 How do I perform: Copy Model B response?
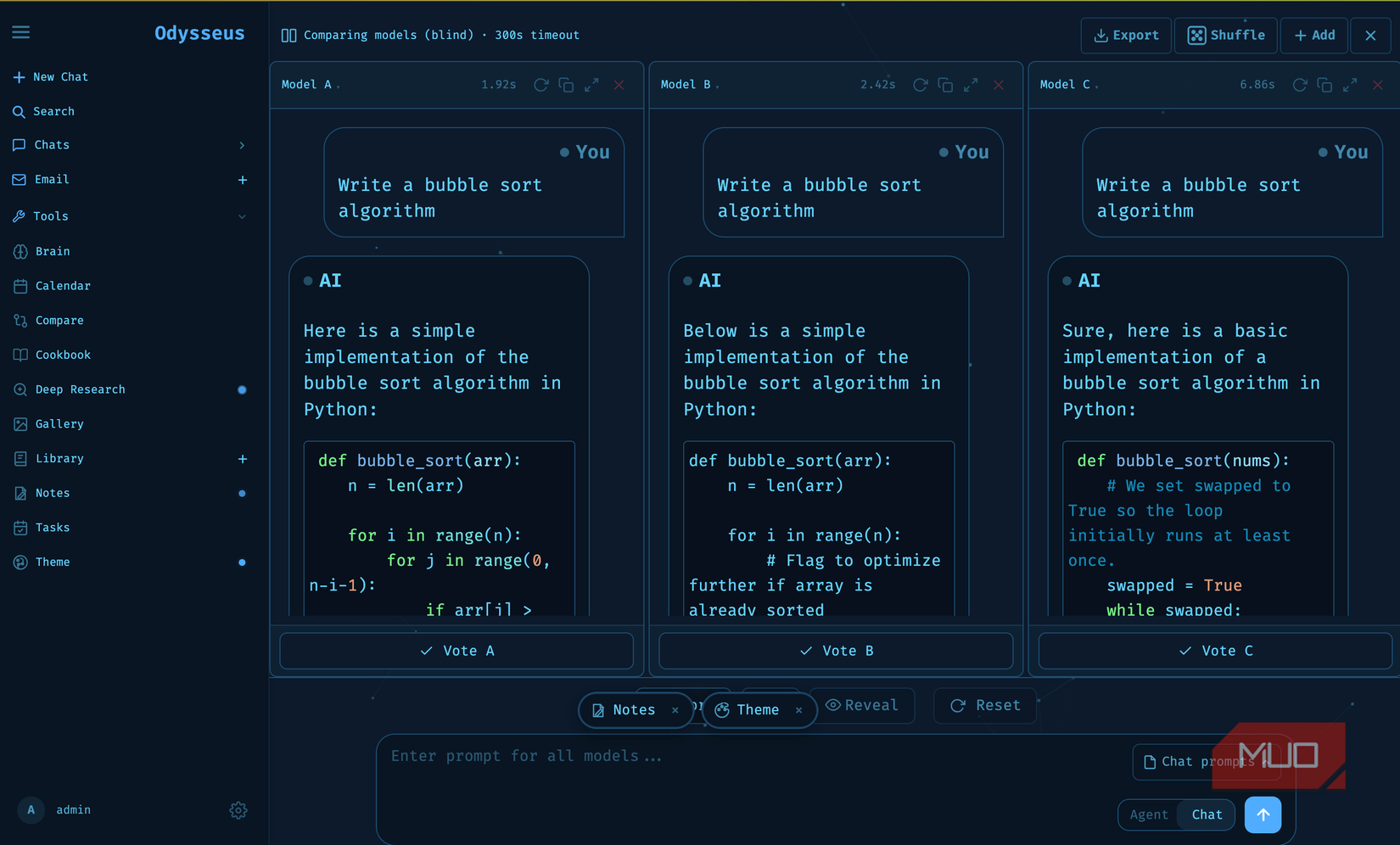(x=945, y=85)
